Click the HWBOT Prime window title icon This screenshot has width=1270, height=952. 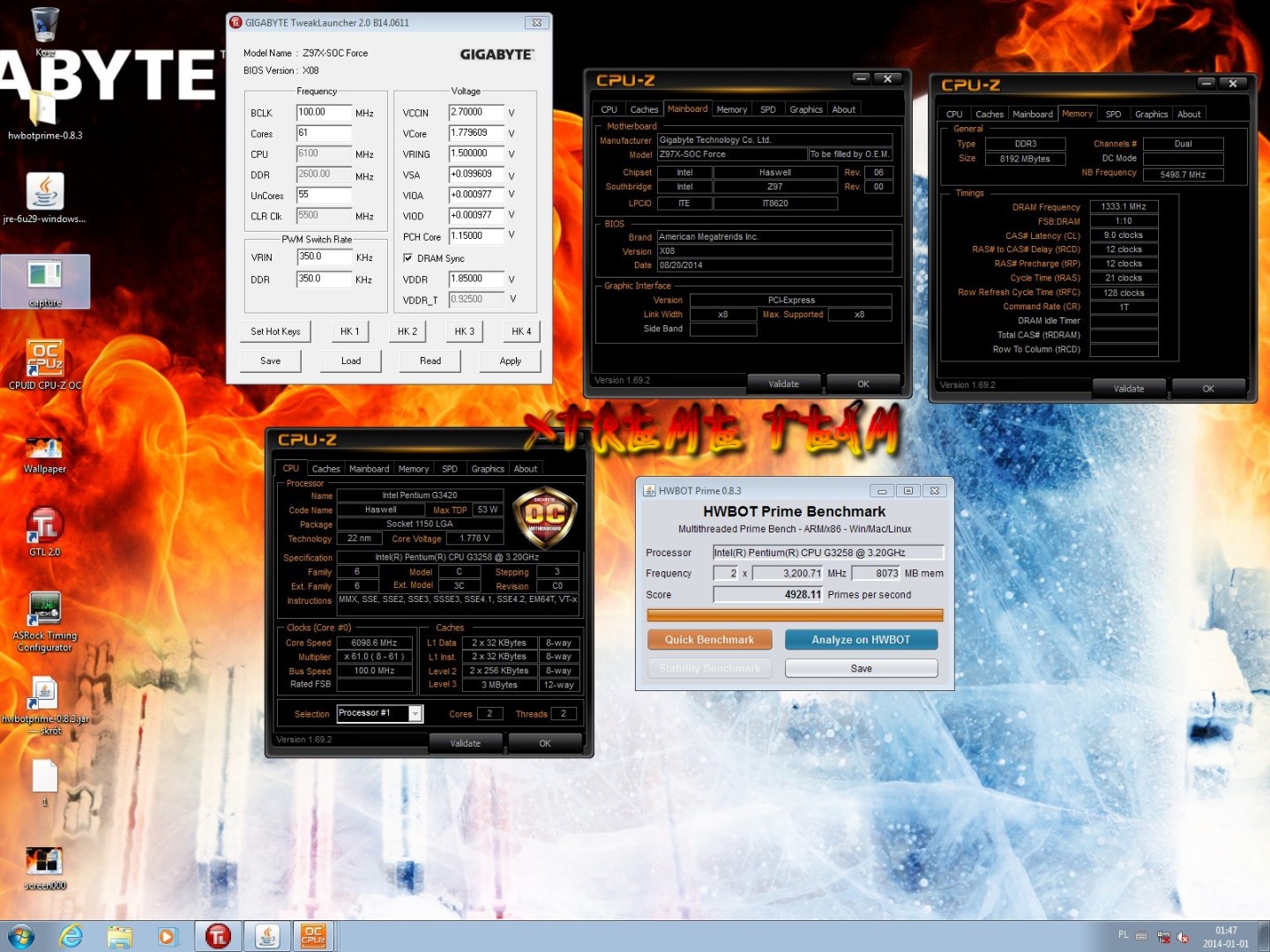649,491
